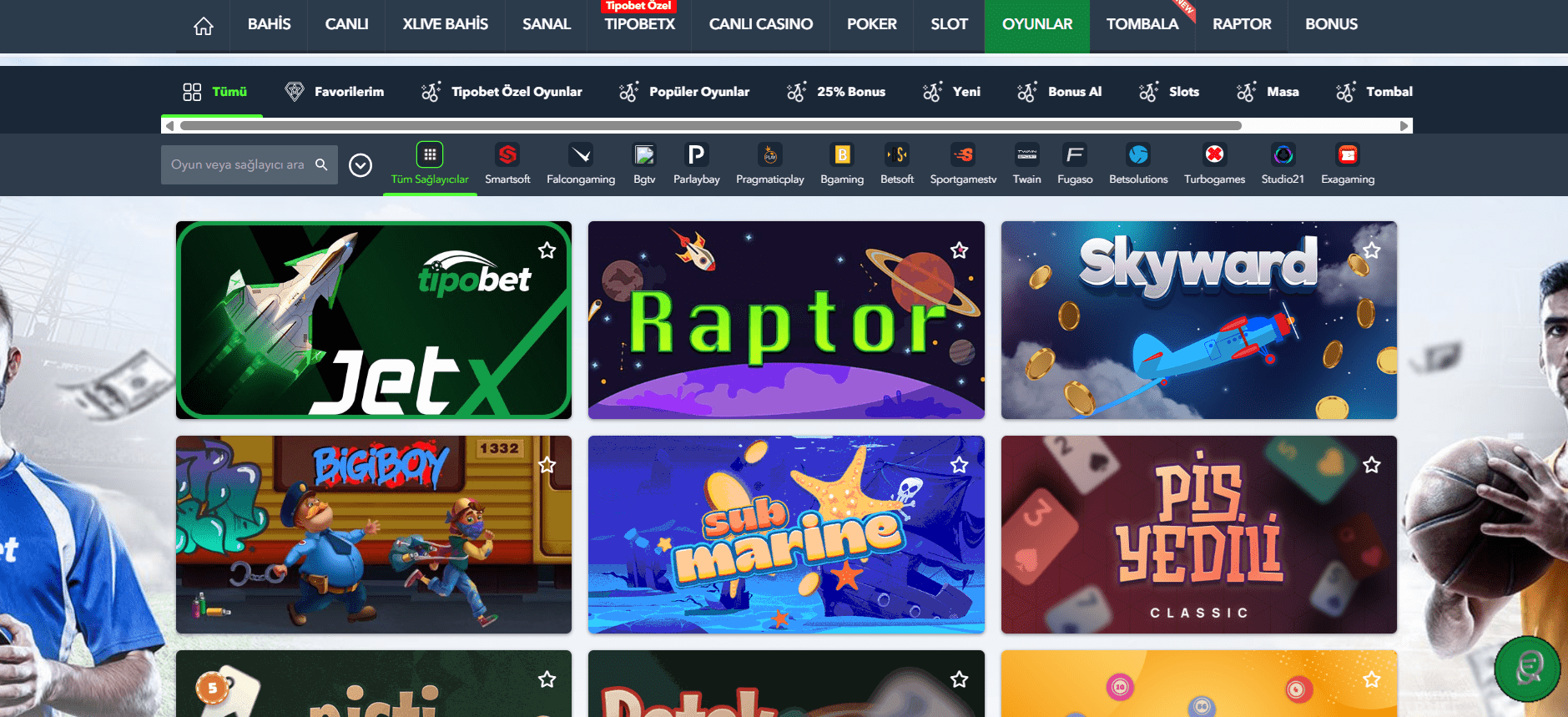Select the Turbogames provider icon
The height and width of the screenshot is (717, 1568).
click(x=1214, y=155)
